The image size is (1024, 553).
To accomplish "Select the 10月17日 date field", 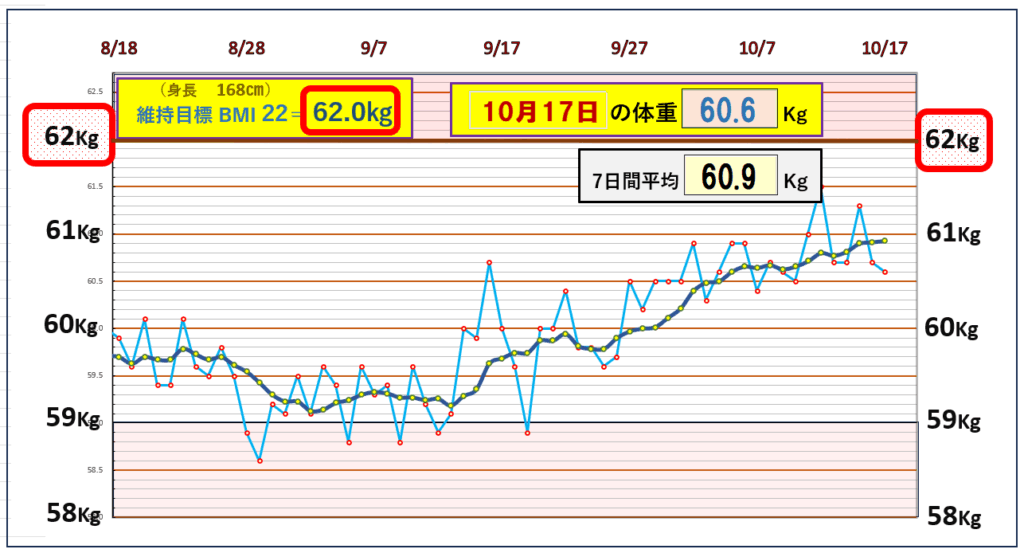I will click(x=538, y=113).
